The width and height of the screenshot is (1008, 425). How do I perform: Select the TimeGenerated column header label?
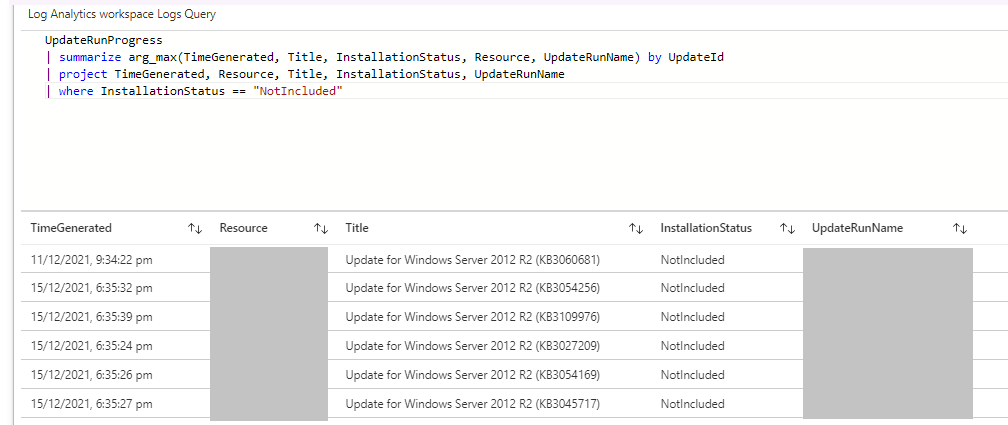tap(71, 228)
